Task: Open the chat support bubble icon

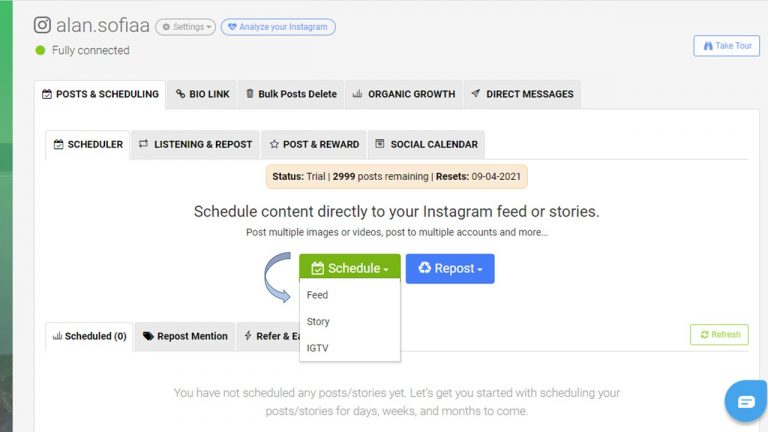Action: click(746, 402)
